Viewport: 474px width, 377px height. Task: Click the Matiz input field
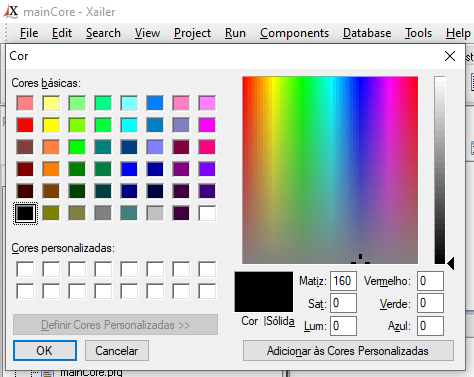pos(343,281)
